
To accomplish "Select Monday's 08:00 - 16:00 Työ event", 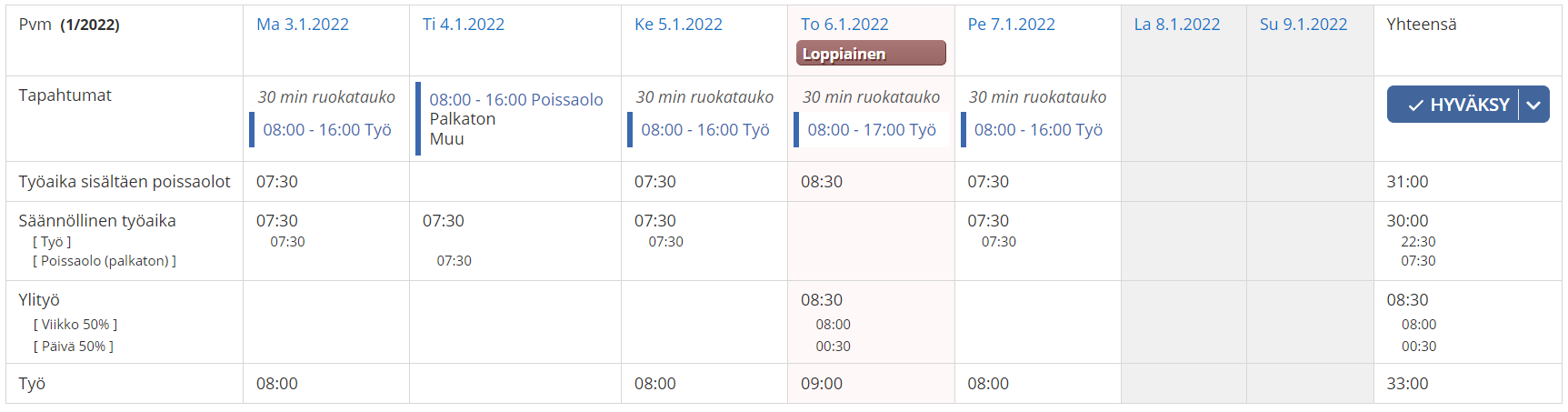I will [327, 130].
